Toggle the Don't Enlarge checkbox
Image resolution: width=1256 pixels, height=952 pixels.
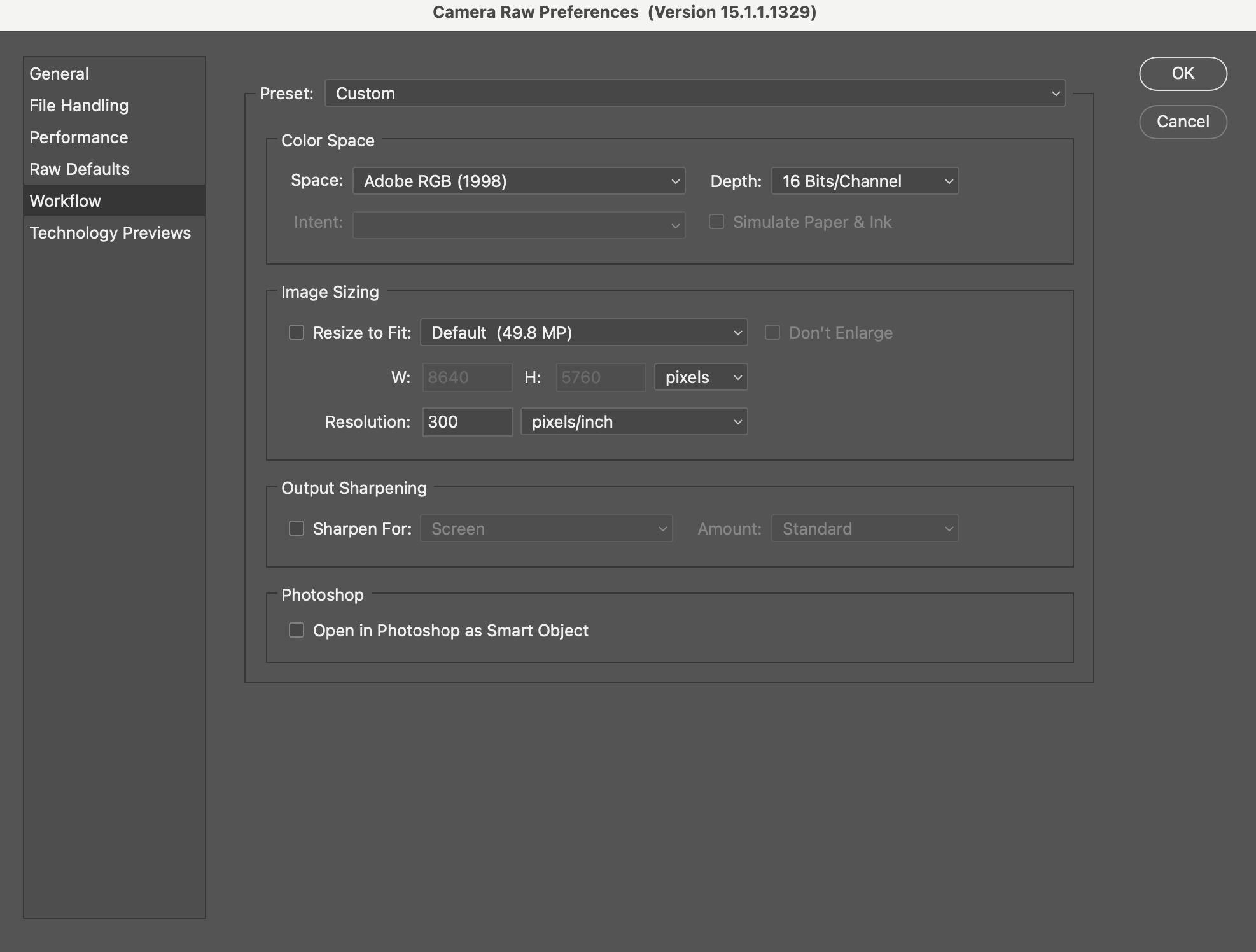click(772, 333)
